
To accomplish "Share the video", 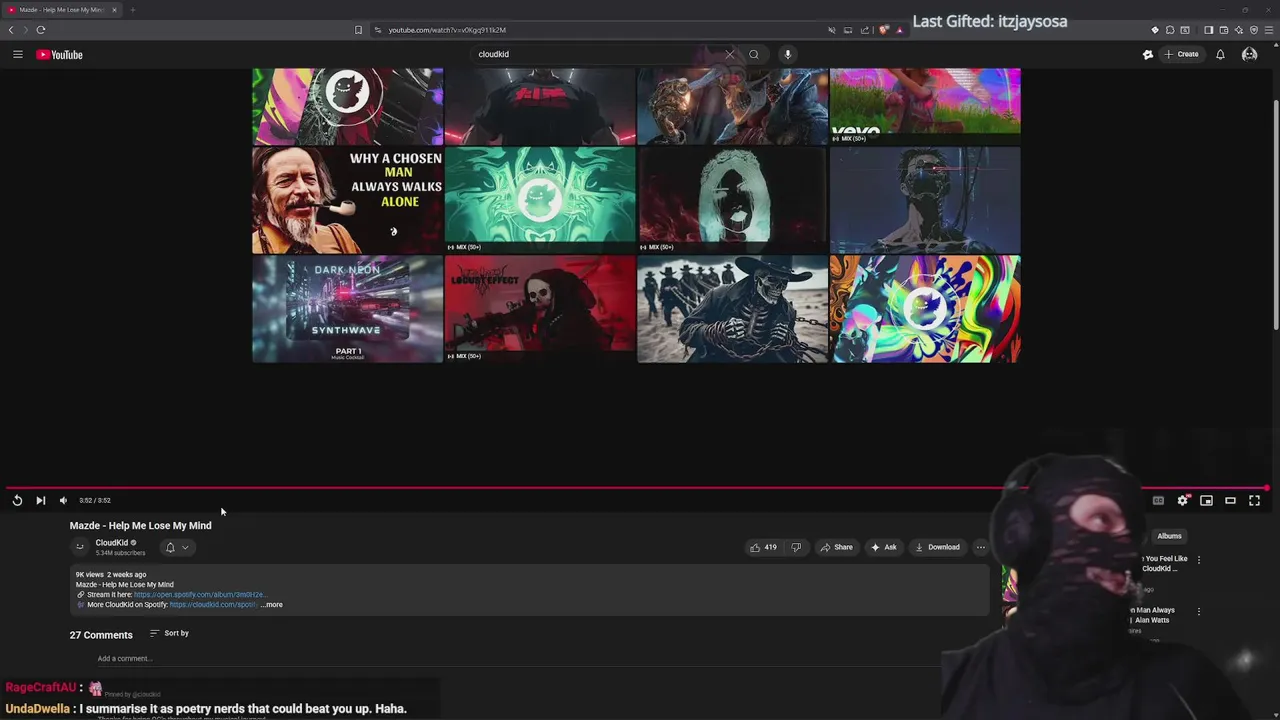I will point(837,547).
